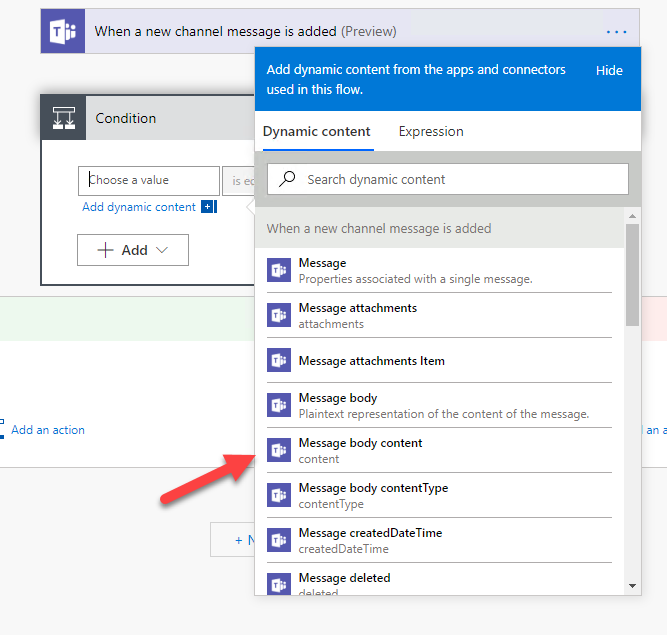Select Message body contentType item

pos(439,495)
